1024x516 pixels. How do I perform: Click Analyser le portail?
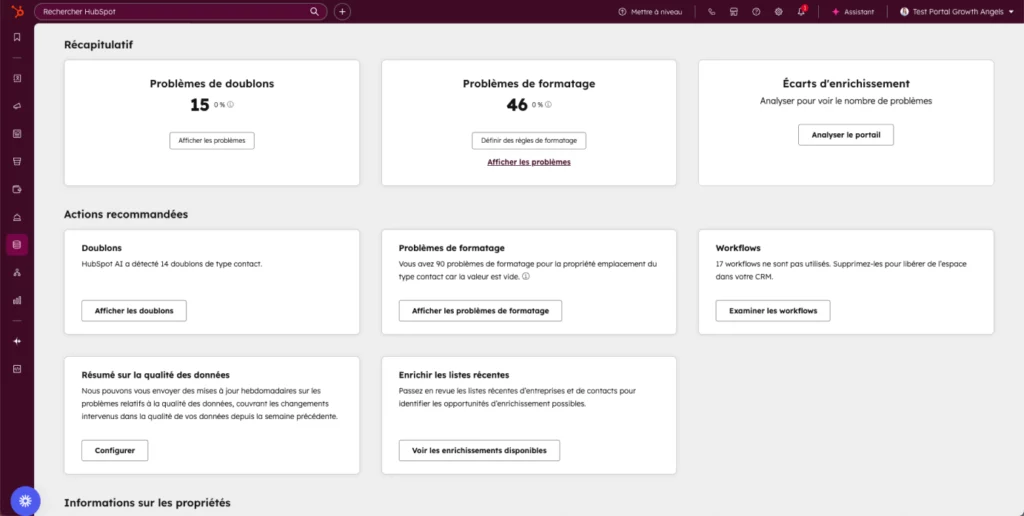[846, 135]
